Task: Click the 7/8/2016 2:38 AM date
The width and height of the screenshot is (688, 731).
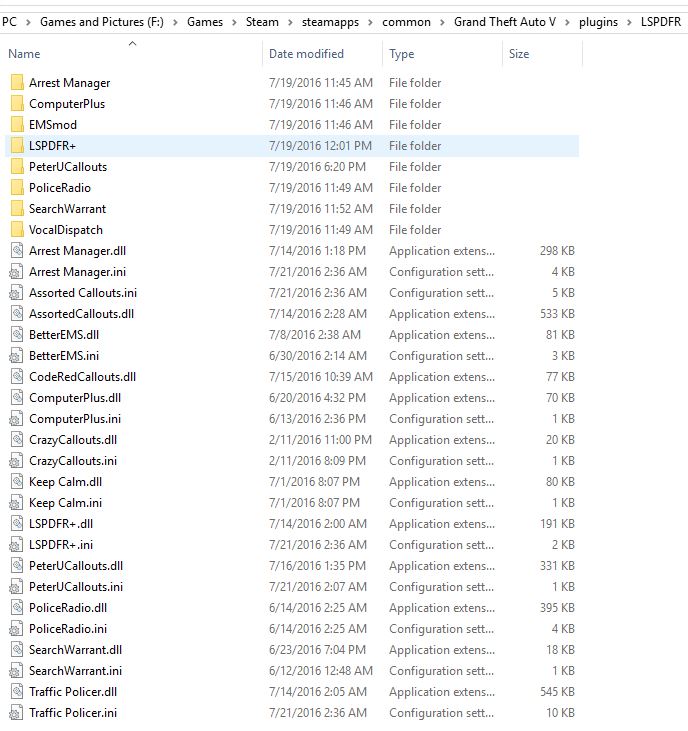Action: pos(315,334)
